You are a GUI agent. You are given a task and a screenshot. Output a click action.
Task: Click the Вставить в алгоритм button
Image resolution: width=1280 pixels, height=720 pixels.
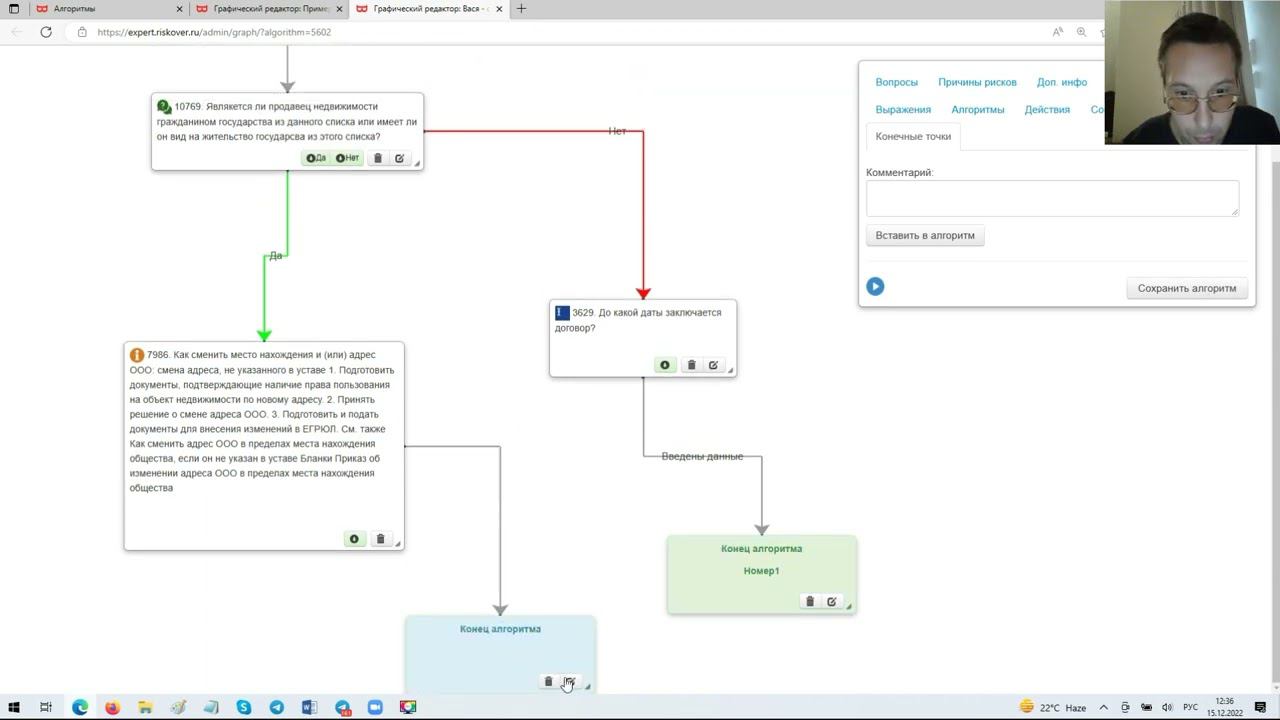(925, 236)
